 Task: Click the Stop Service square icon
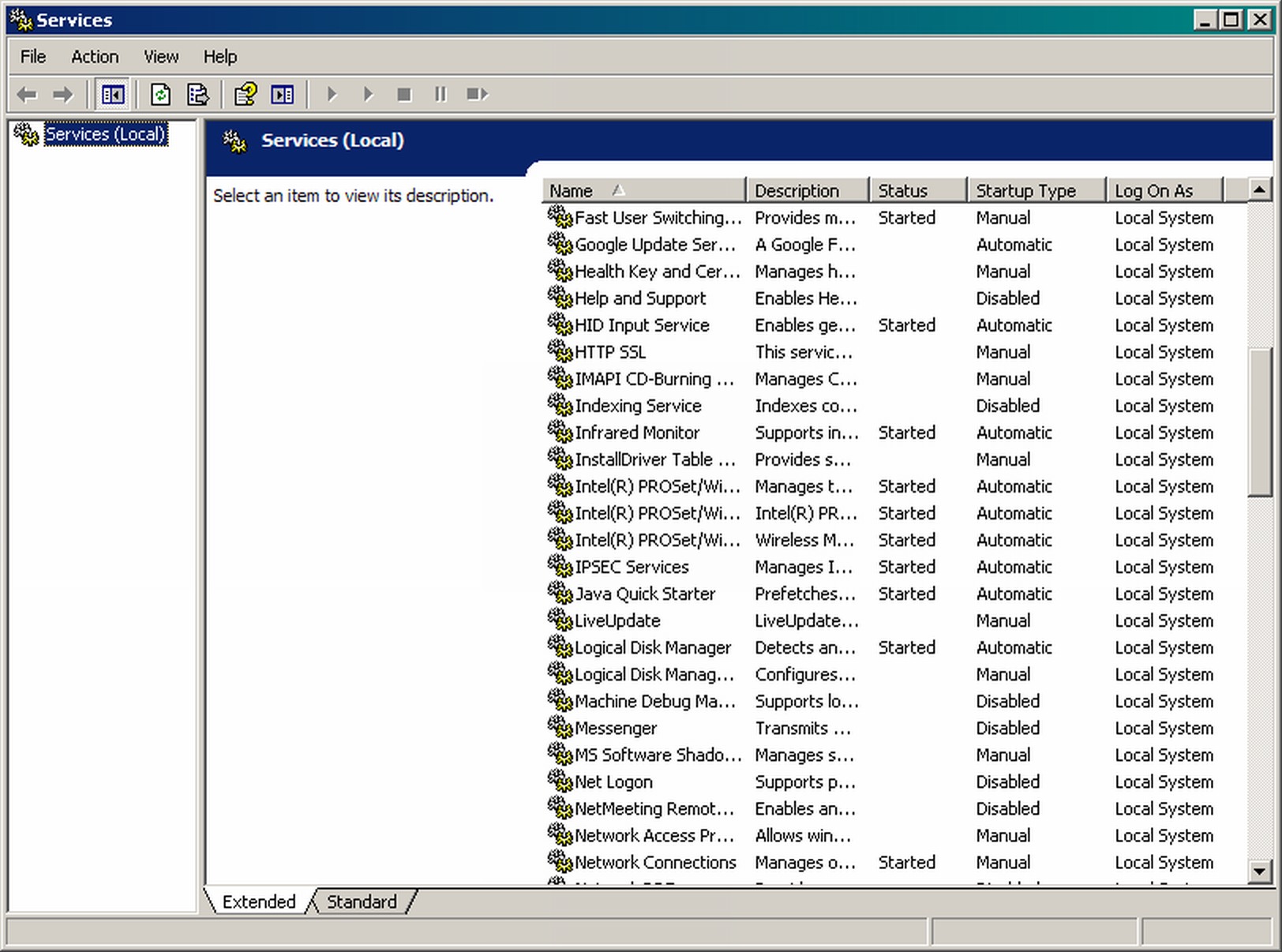tap(404, 95)
